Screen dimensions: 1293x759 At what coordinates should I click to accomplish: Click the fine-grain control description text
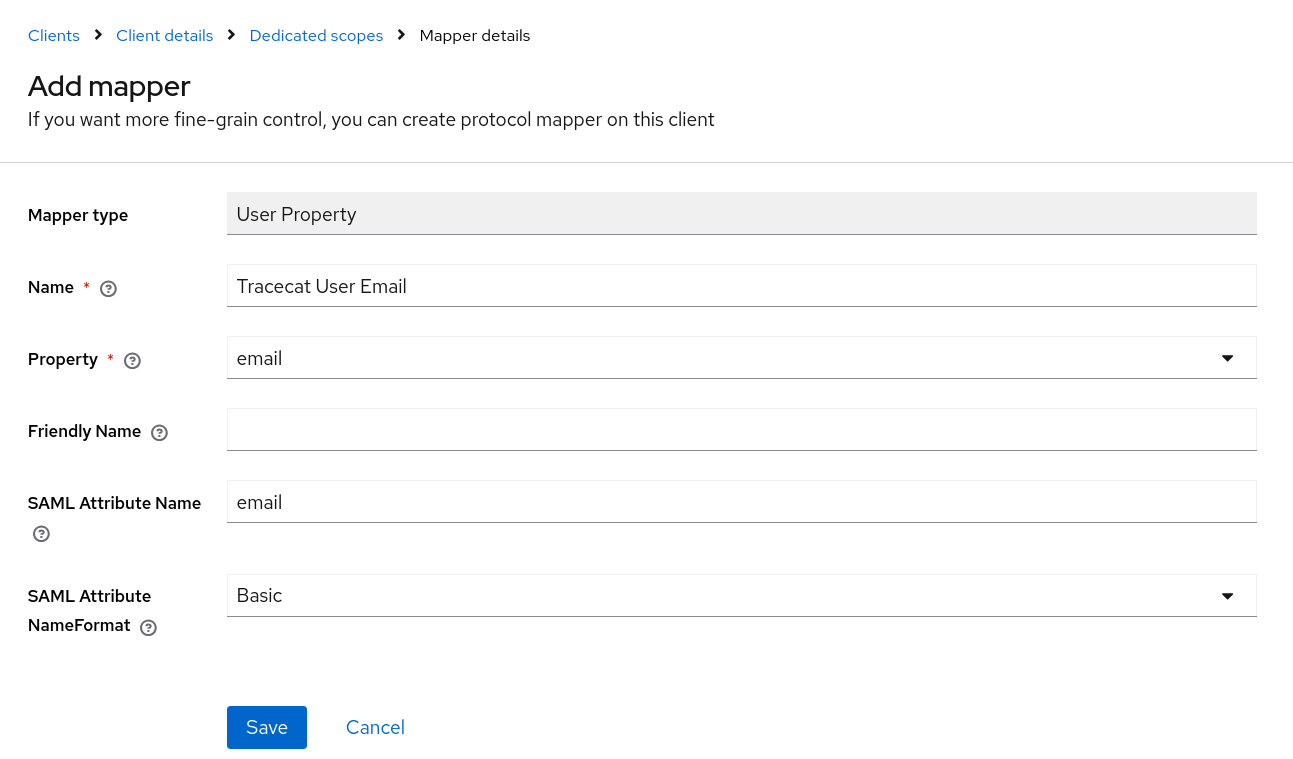coord(371,120)
